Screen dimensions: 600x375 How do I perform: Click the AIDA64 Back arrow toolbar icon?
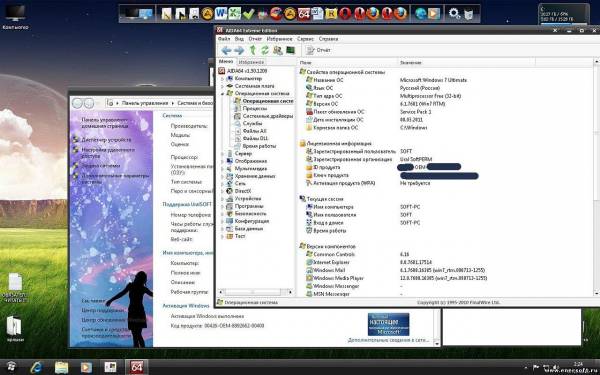(x=226, y=50)
